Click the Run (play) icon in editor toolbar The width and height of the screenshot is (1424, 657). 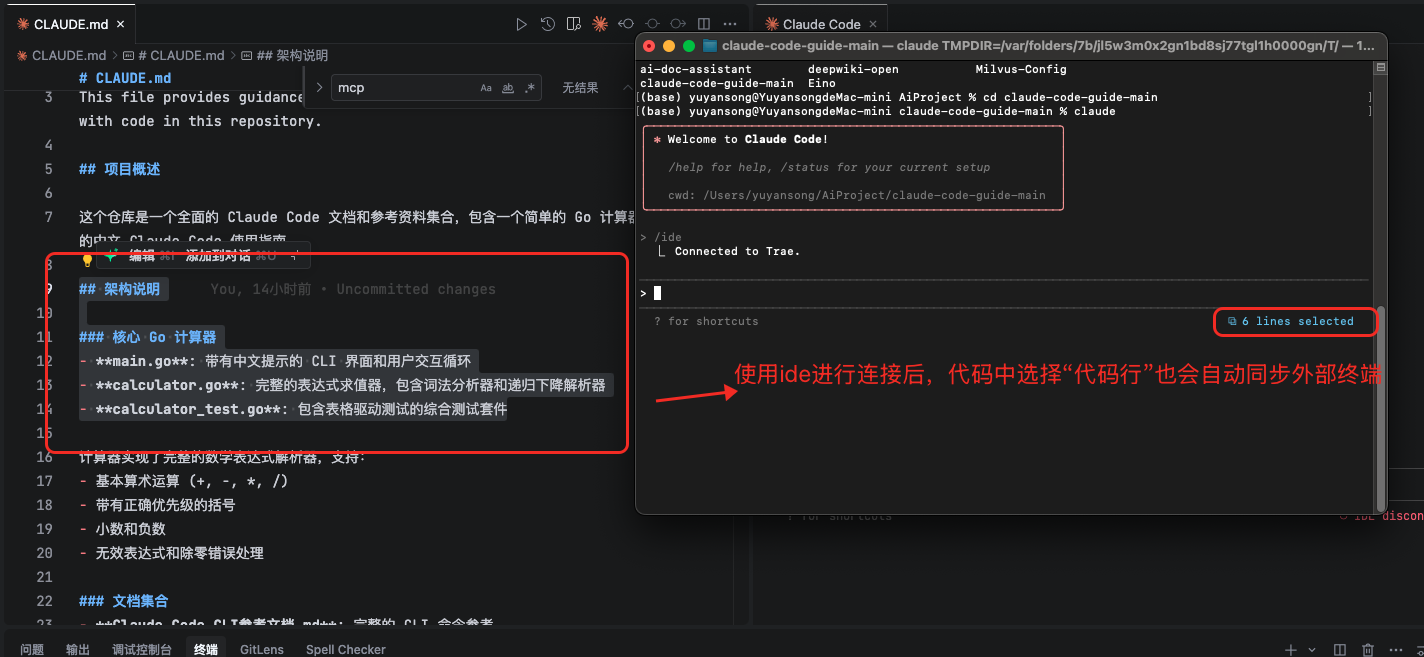(522, 24)
